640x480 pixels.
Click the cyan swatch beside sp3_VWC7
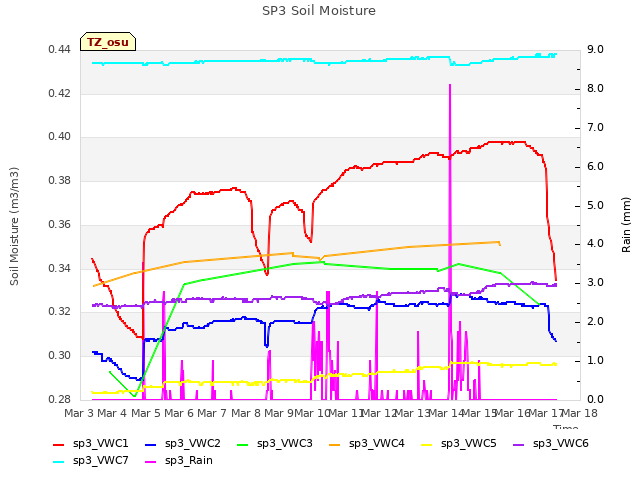click(59, 462)
